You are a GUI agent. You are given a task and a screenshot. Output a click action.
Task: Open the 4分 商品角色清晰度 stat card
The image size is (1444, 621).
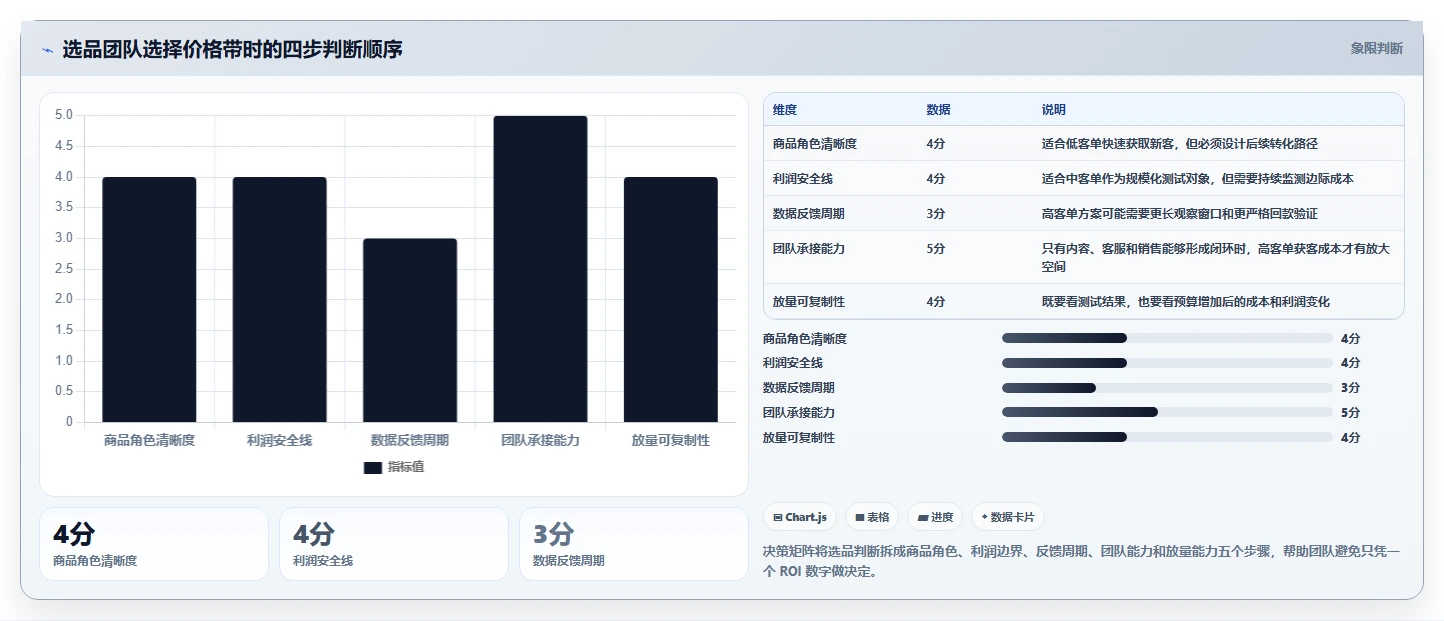pos(154,544)
